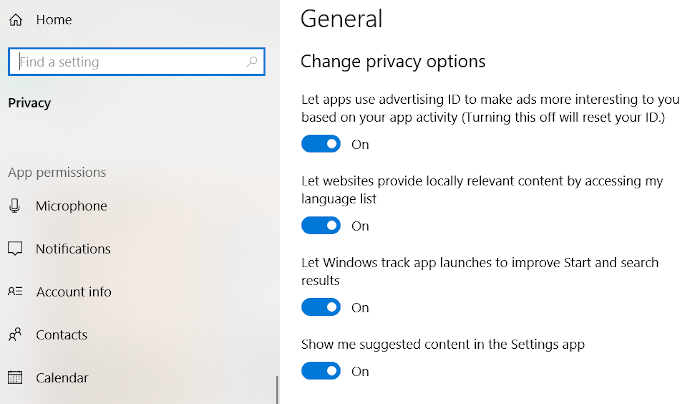The width and height of the screenshot is (700, 404).
Task: Click the Privacy heading in sidebar
Action: tap(29, 103)
